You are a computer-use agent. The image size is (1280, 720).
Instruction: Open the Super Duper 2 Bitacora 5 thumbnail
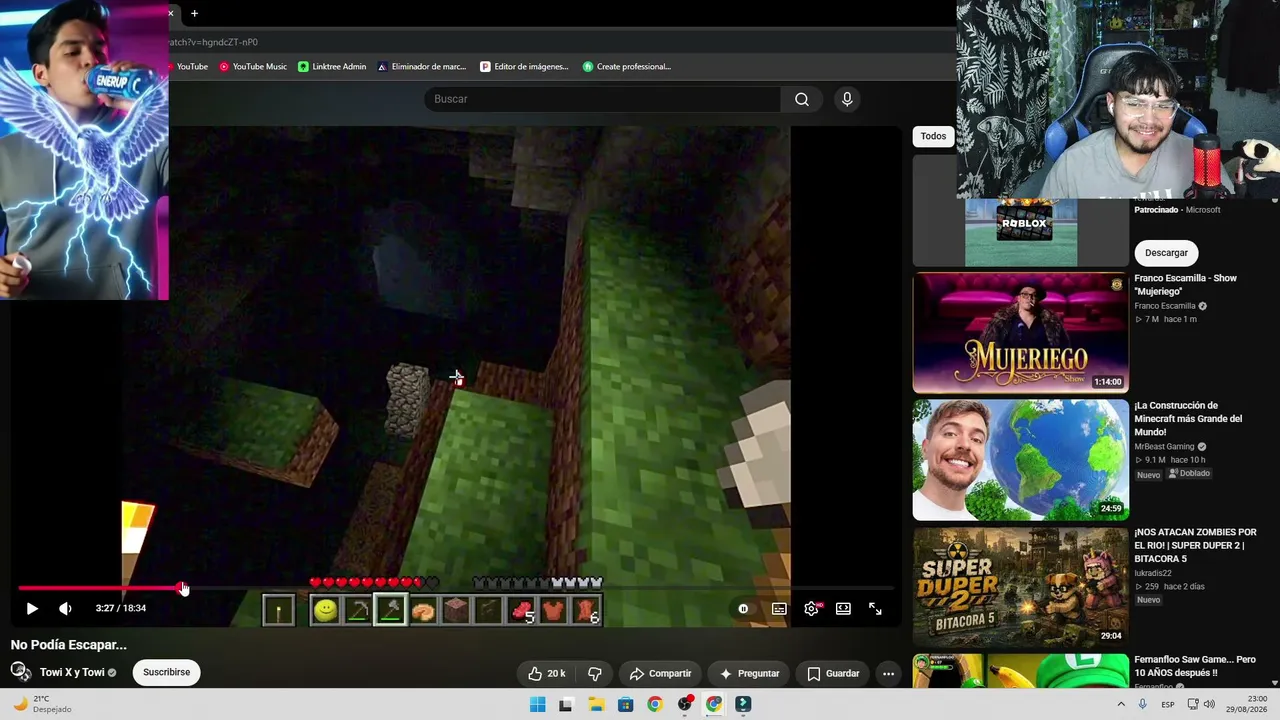click(x=1020, y=587)
